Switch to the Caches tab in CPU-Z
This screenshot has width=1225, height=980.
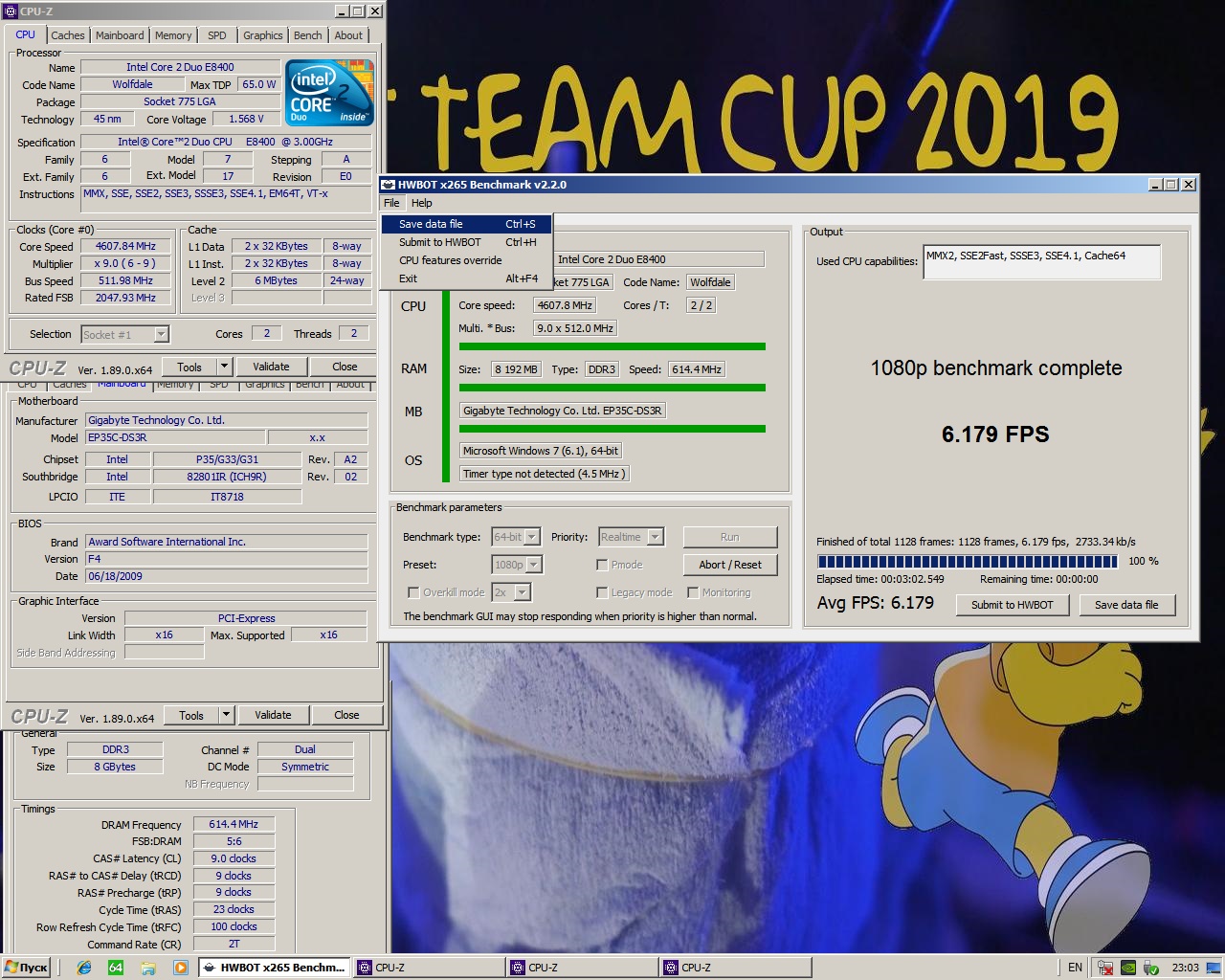tap(68, 35)
